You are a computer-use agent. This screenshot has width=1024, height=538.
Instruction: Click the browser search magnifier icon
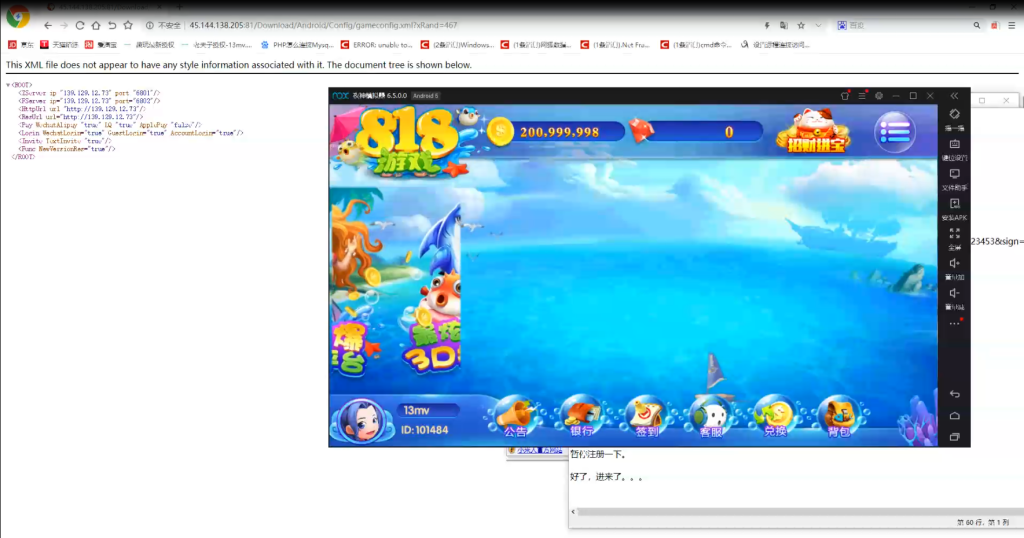[x=977, y=25]
